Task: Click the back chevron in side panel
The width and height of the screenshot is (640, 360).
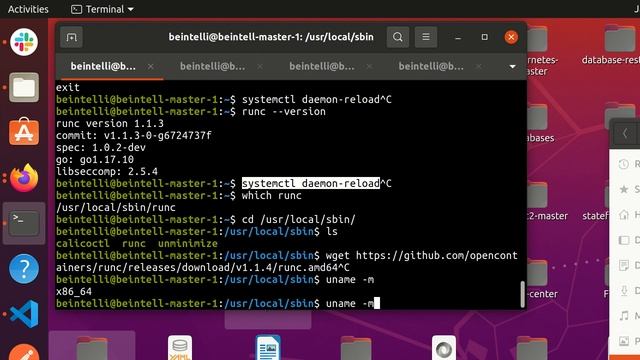Action: (x=624, y=133)
